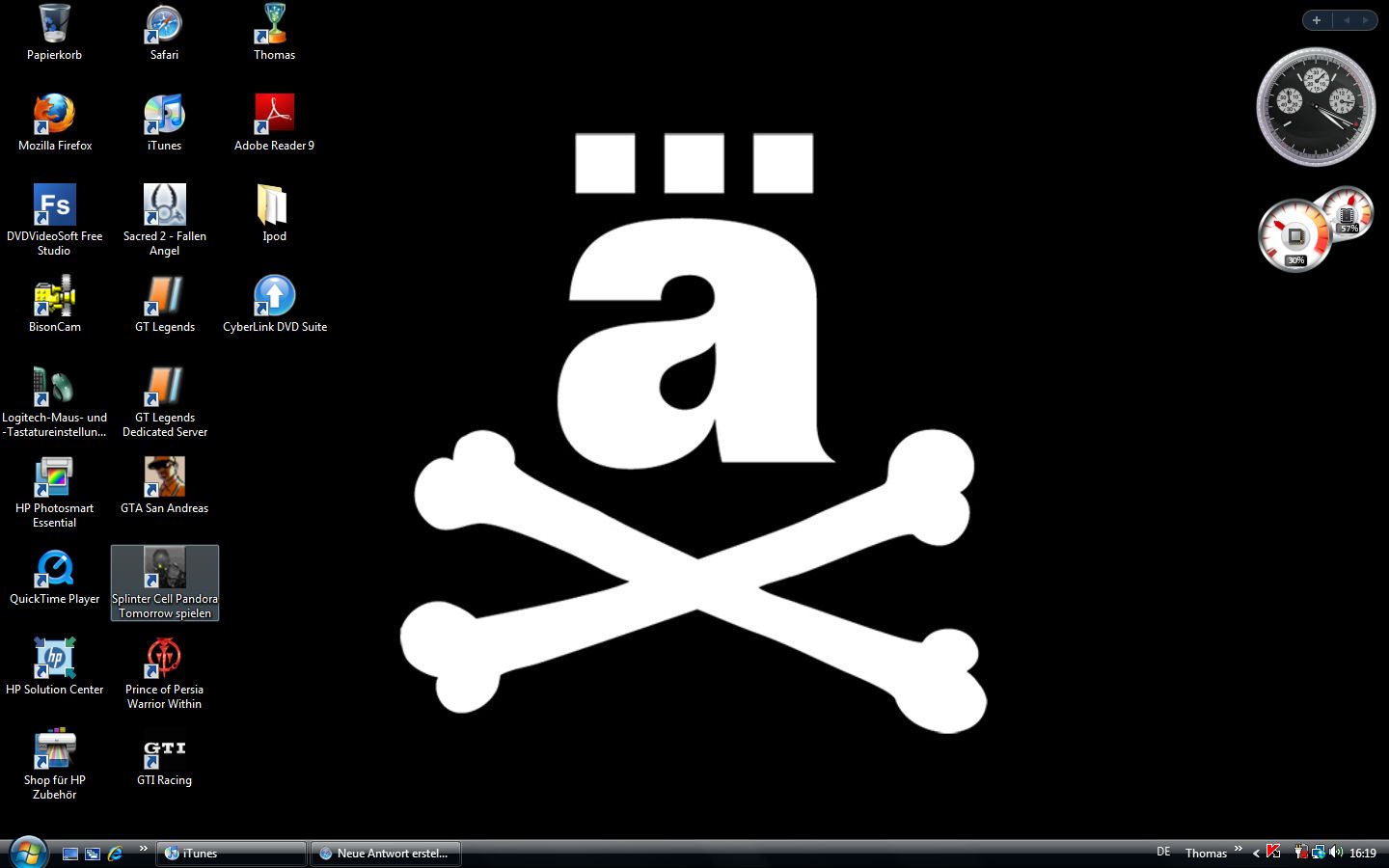
Task: Select the CyberLink DVD Suite shortcut
Action: coord(274,305)
